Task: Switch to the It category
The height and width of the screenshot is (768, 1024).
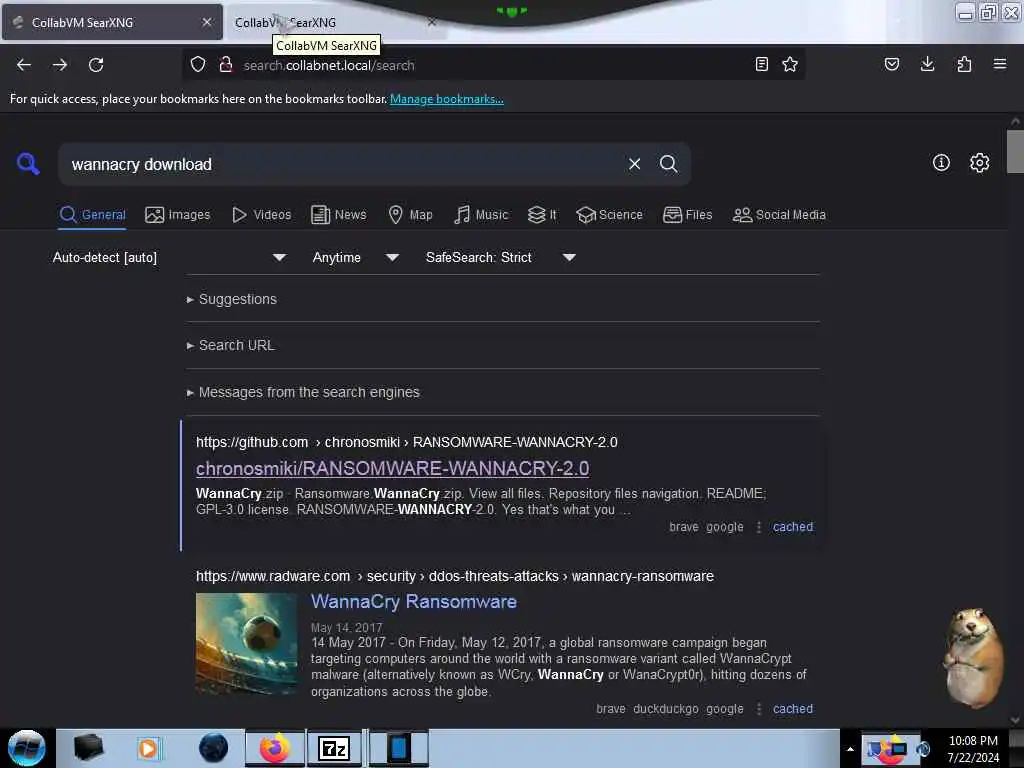Action: (x=542, y=215)
